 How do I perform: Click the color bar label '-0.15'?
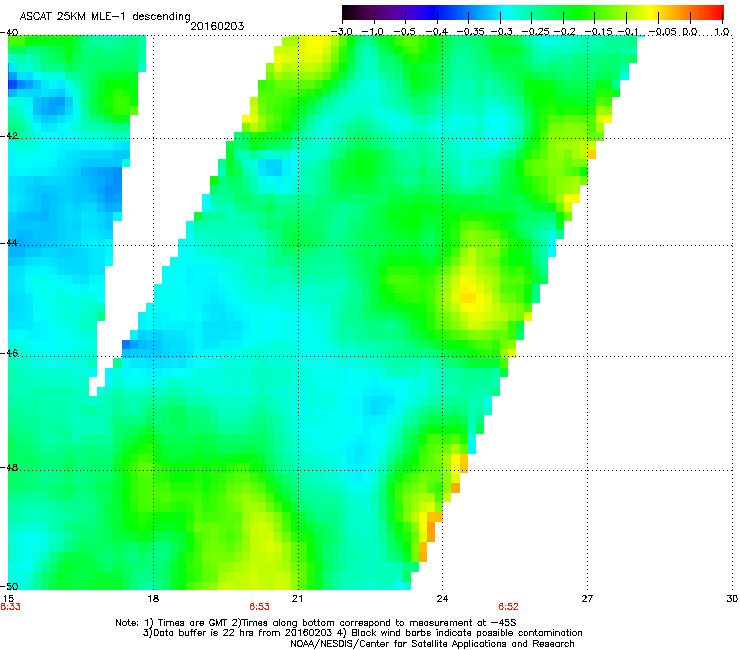click(597, 32)
